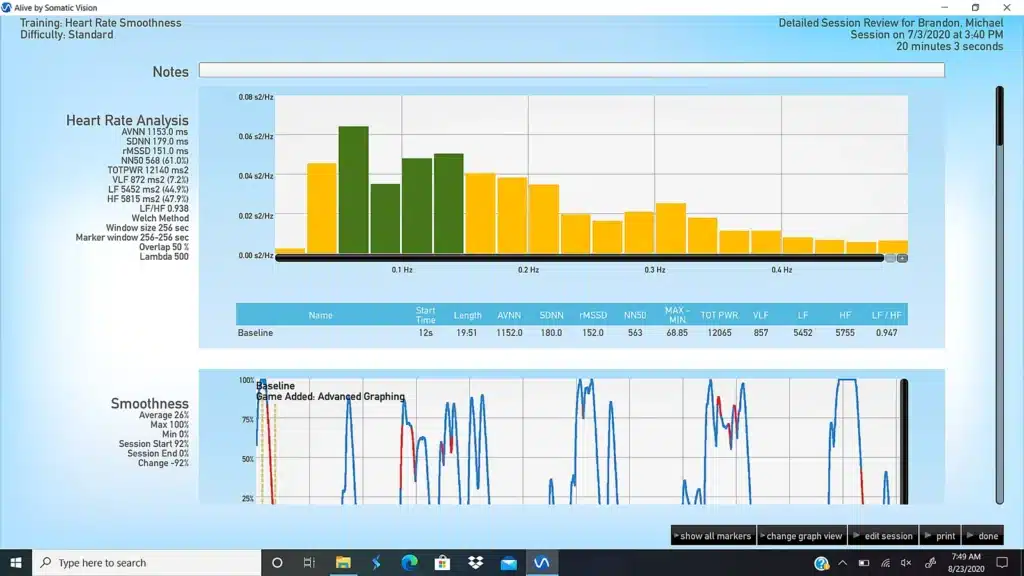This screenshot has height=576, width=1024.
Task: Click Baseline MAX-MIN value 68.85
Action: 677,333
